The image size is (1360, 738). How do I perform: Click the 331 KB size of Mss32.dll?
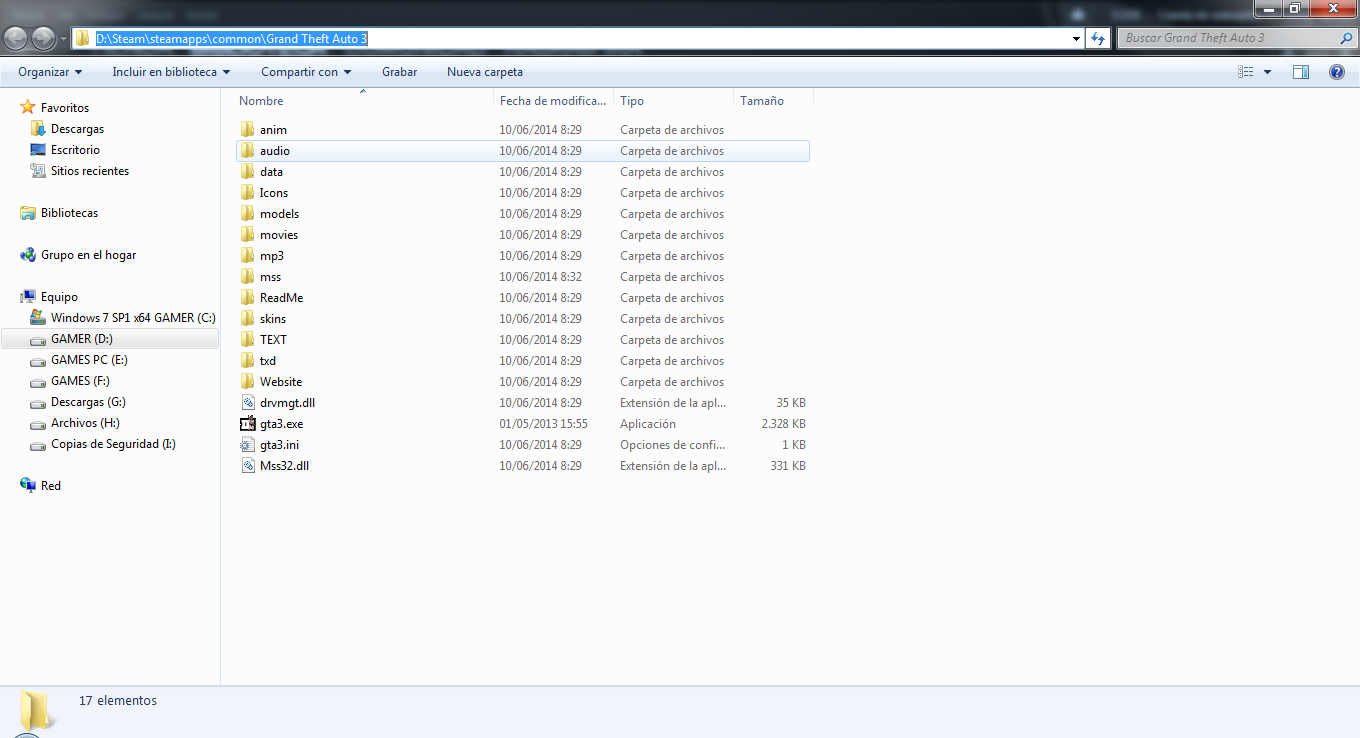point(788,466)
